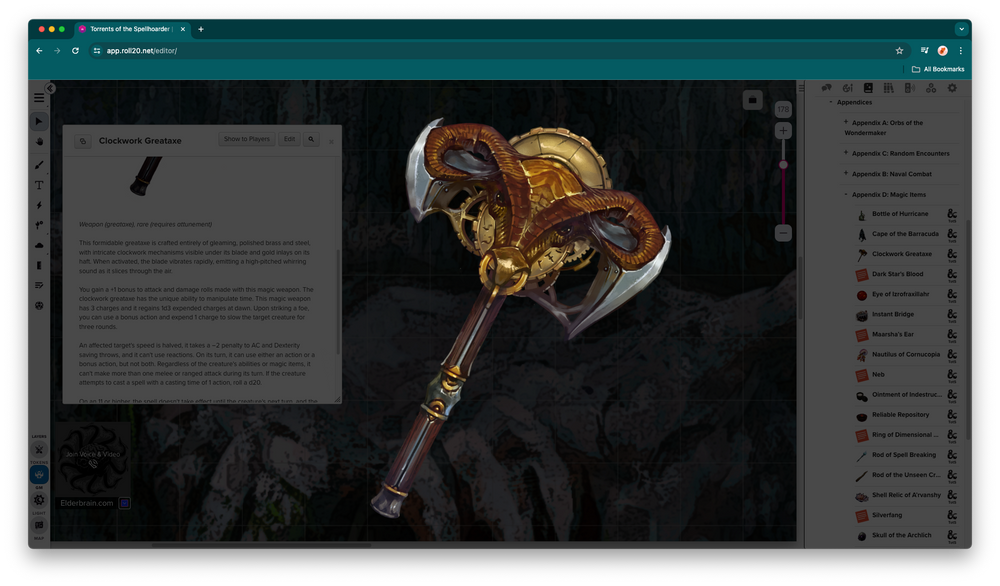Open the Journal tab in the sidebar

tap(868, 88)
